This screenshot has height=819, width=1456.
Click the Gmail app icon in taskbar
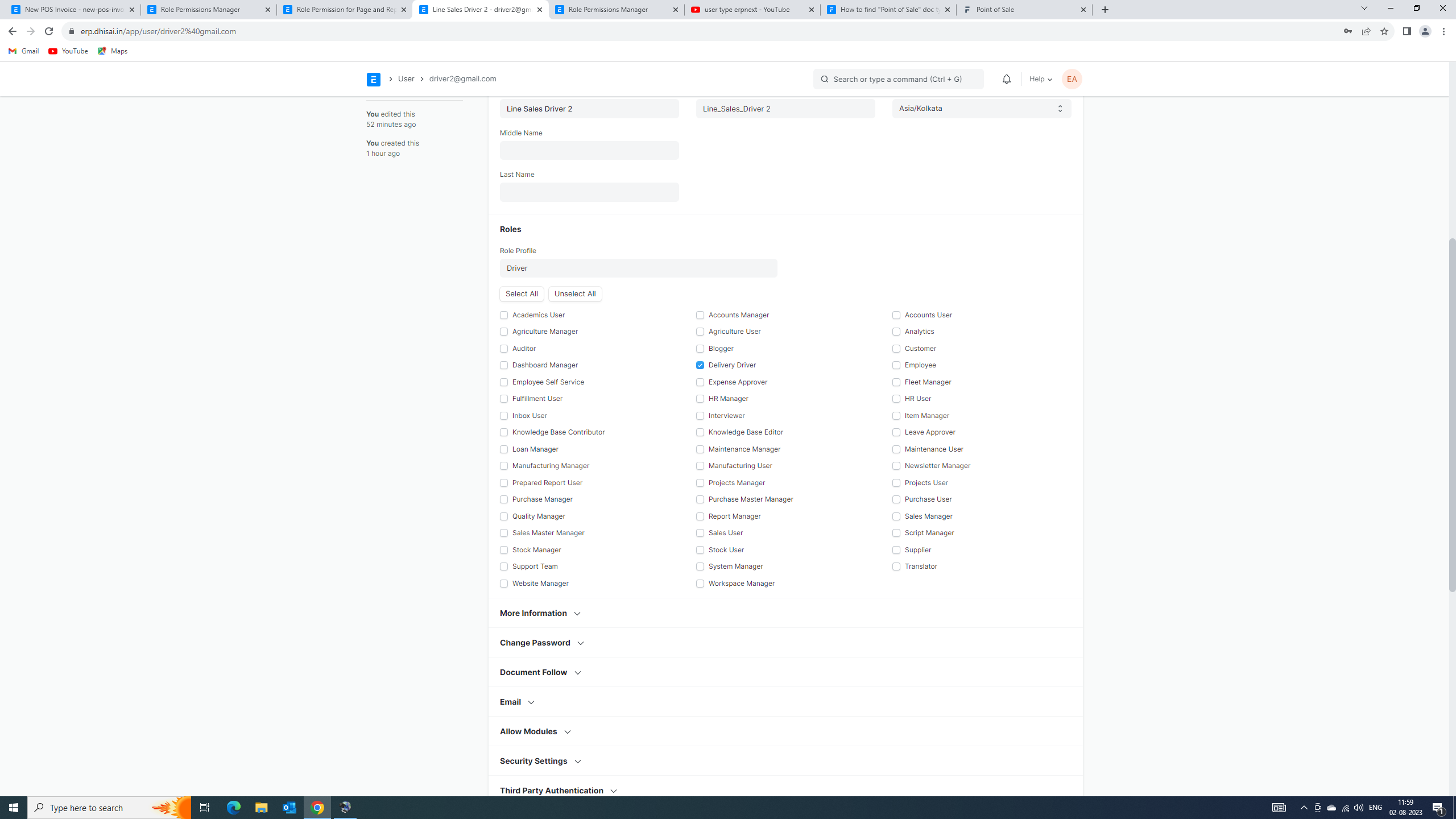click(x=22, y=51)
